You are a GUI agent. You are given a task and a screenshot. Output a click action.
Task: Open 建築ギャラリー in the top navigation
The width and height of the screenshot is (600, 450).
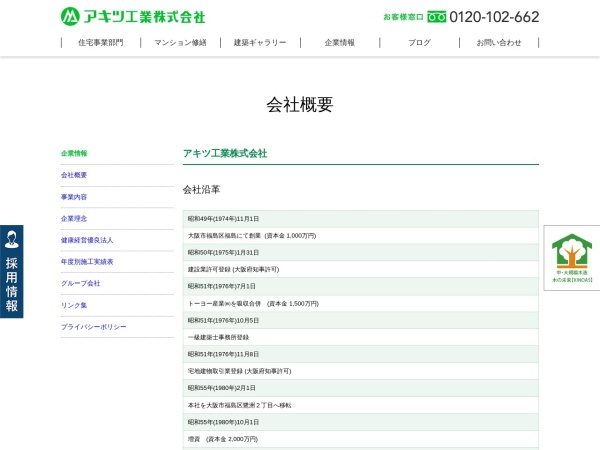260,42
